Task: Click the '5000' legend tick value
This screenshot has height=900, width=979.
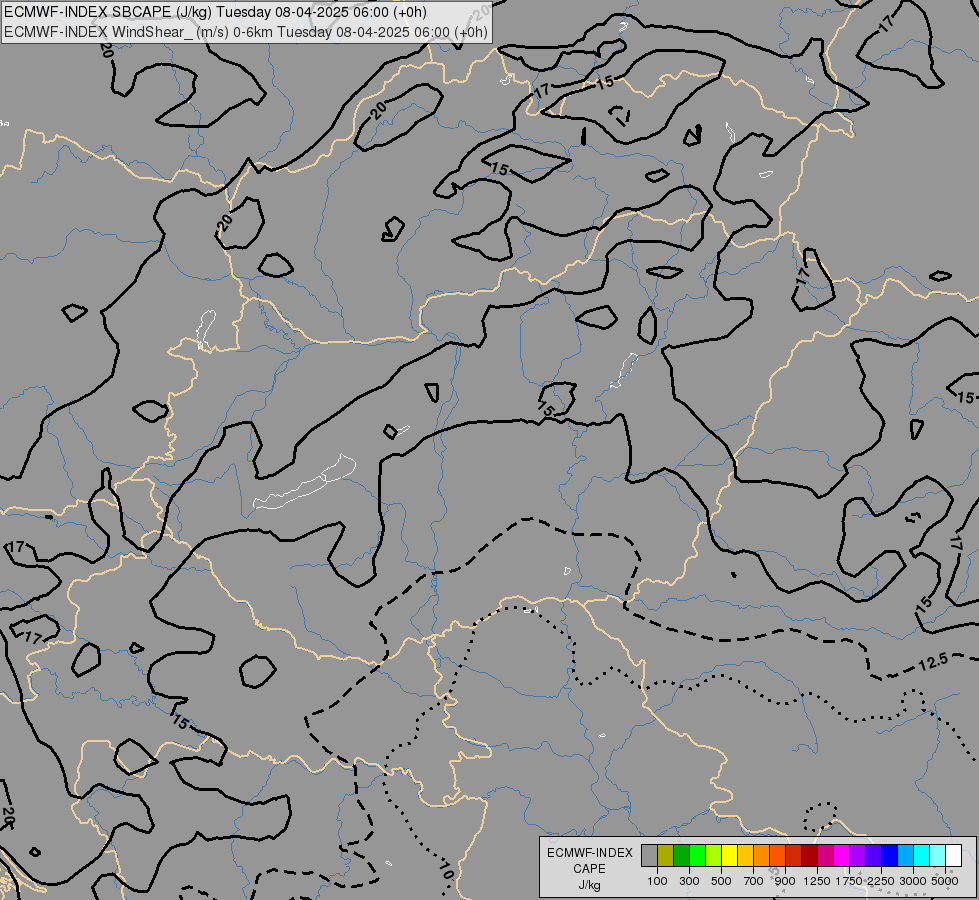Action: [x=945, y=881]
